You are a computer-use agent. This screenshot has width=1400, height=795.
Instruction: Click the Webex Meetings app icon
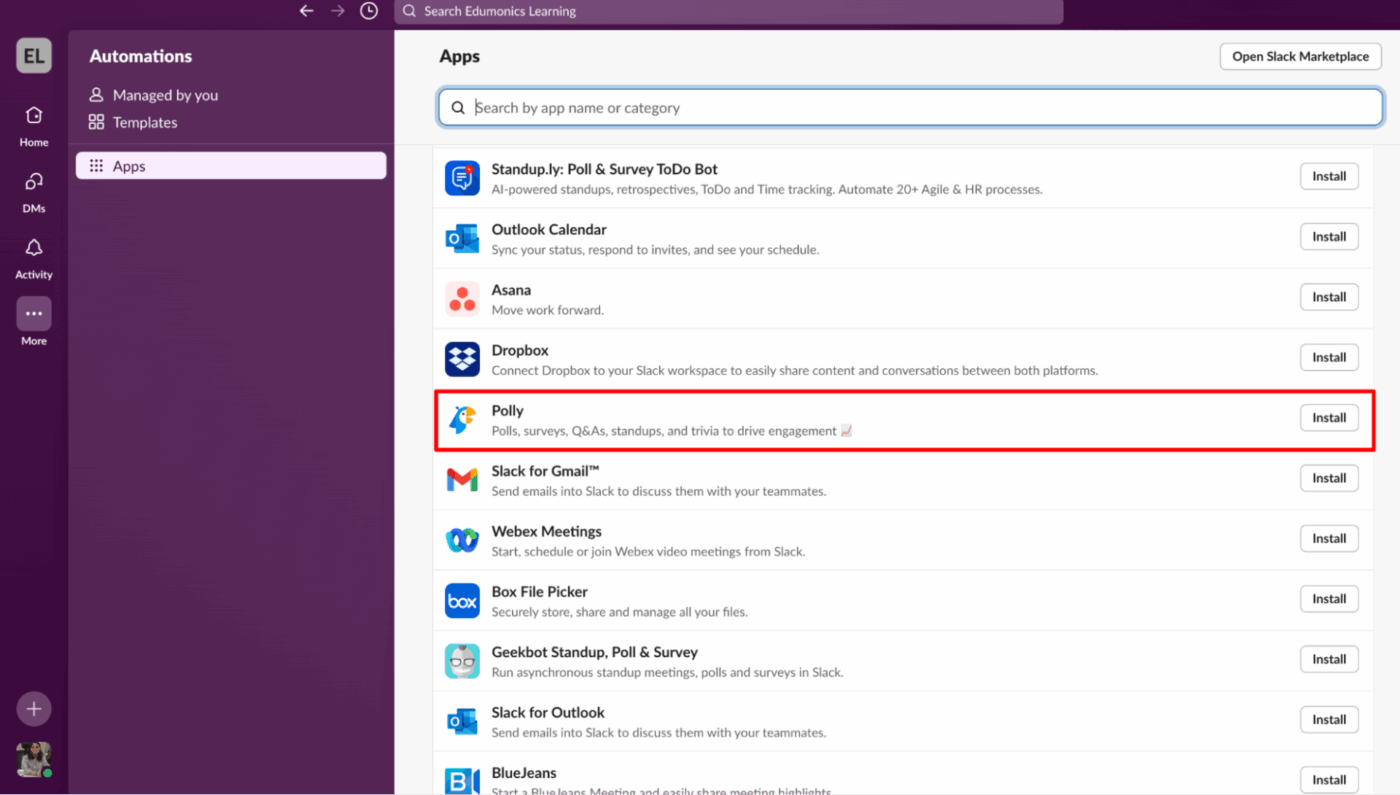point(462,540)
